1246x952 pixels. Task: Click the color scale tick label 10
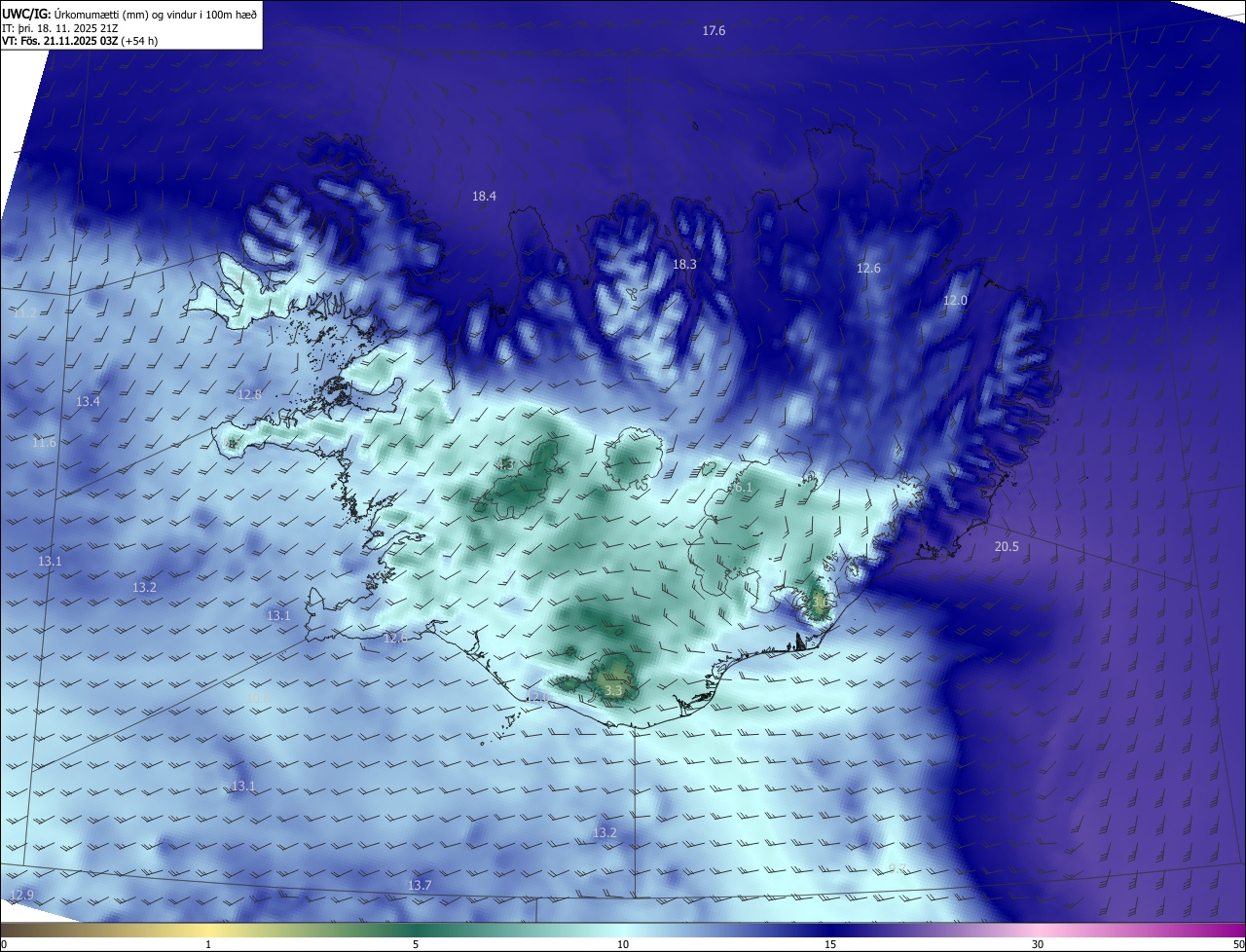623,944
